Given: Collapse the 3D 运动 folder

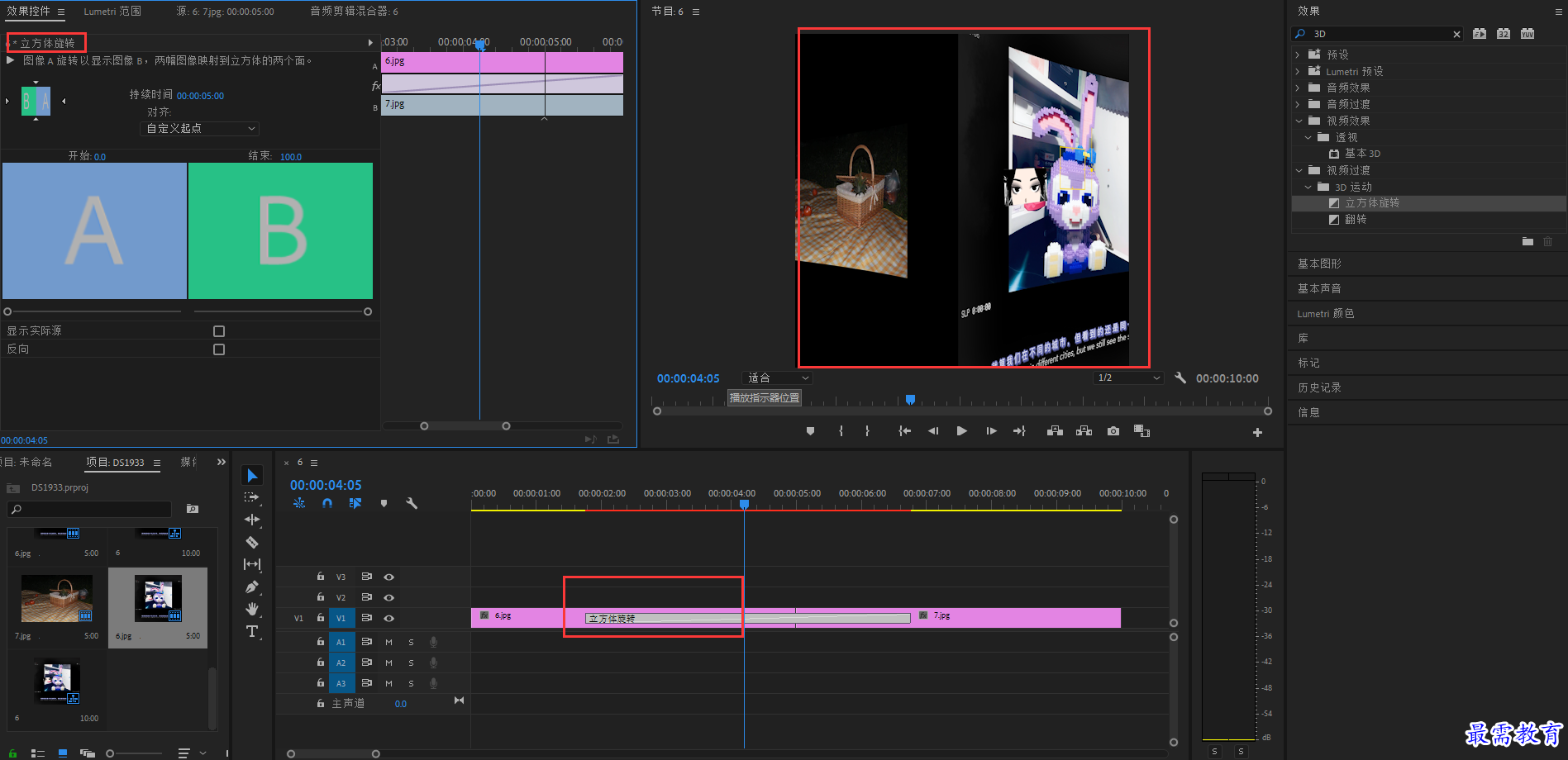Looking at the screenshot, I should pos(1308,187).
